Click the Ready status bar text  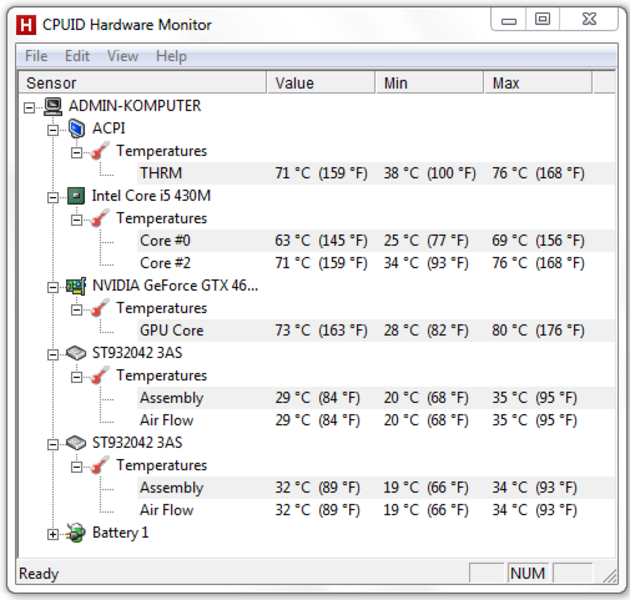[x=39, y=573]
